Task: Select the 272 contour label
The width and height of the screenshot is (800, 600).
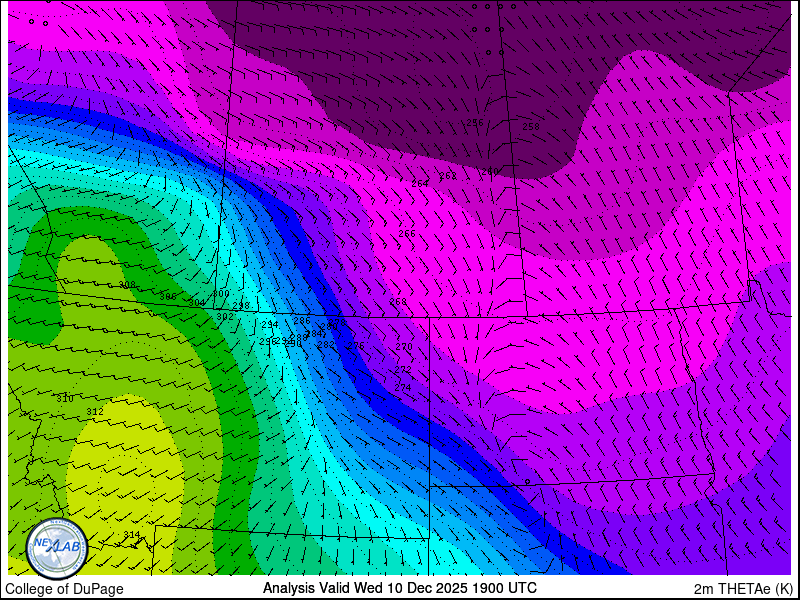Action: [x=403, y=369]
